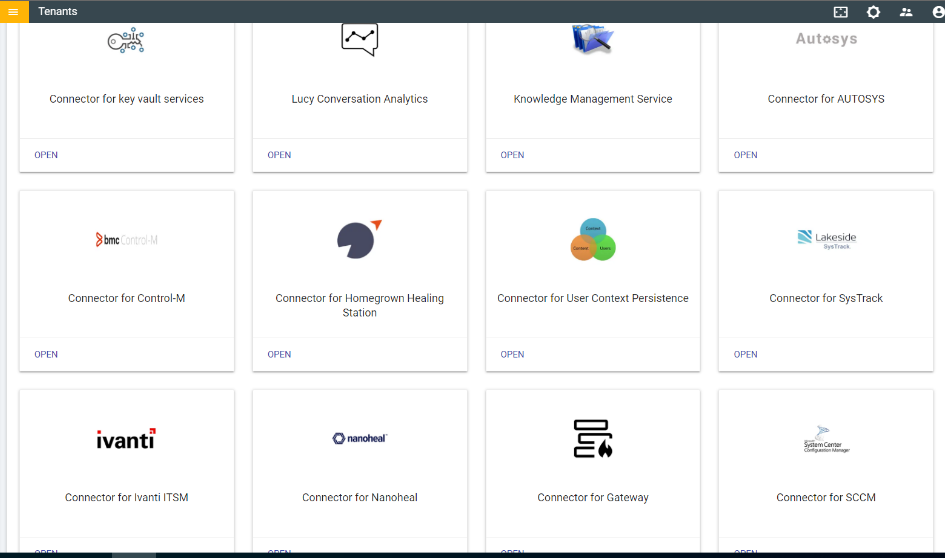Image resolution: width=945 pixels, height=558 pixels.
Task: Click the Homegrown Healing Station logo
Action: click(360, 239)
